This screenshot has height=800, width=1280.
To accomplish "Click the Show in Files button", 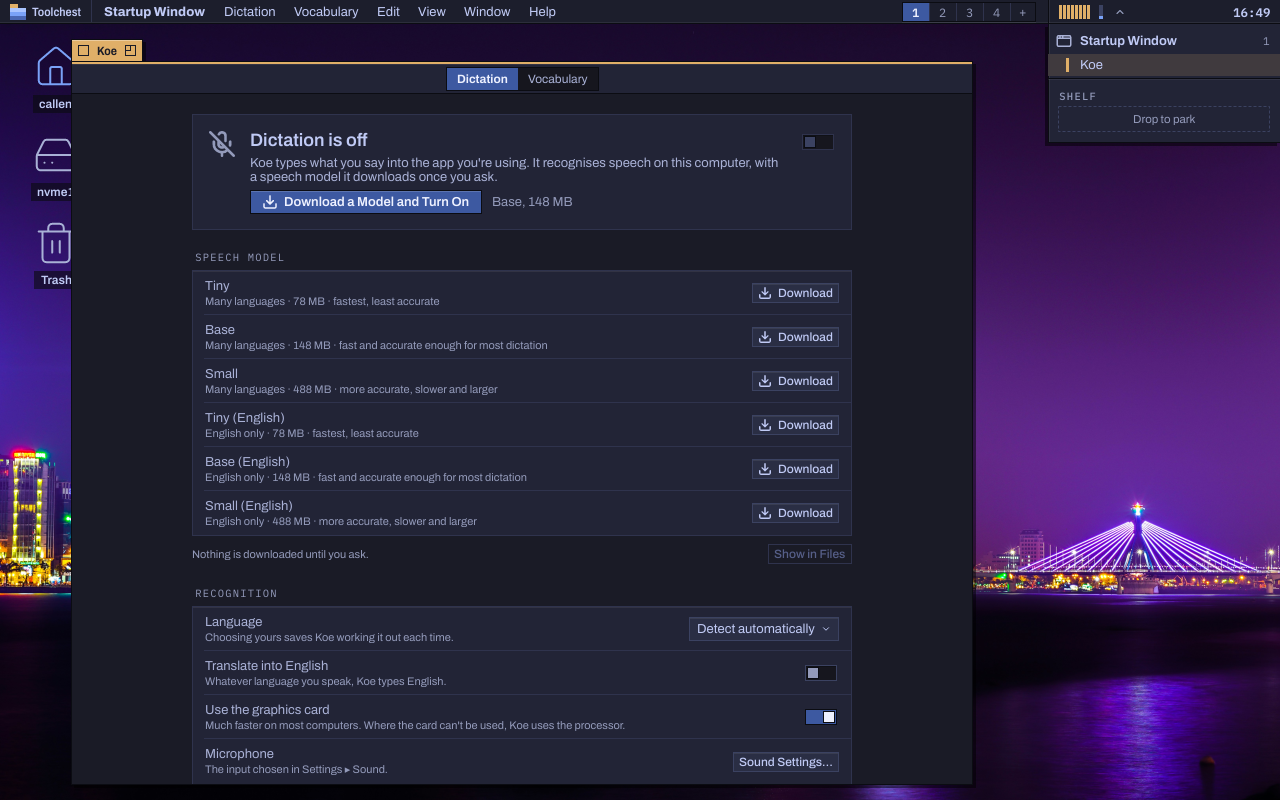I will coord(810,554).
